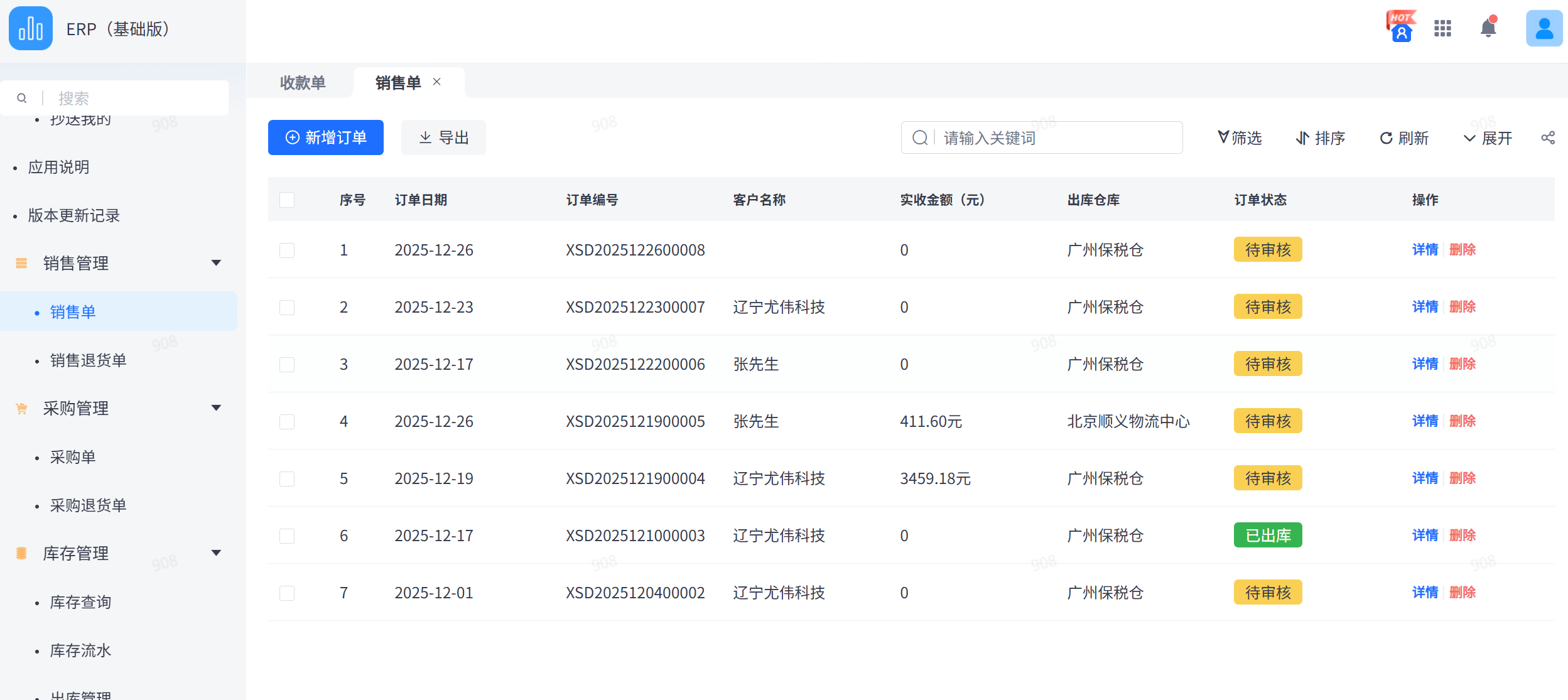Click the ERP logo icon
The image size is (1568, 700).
click(31, 28)
